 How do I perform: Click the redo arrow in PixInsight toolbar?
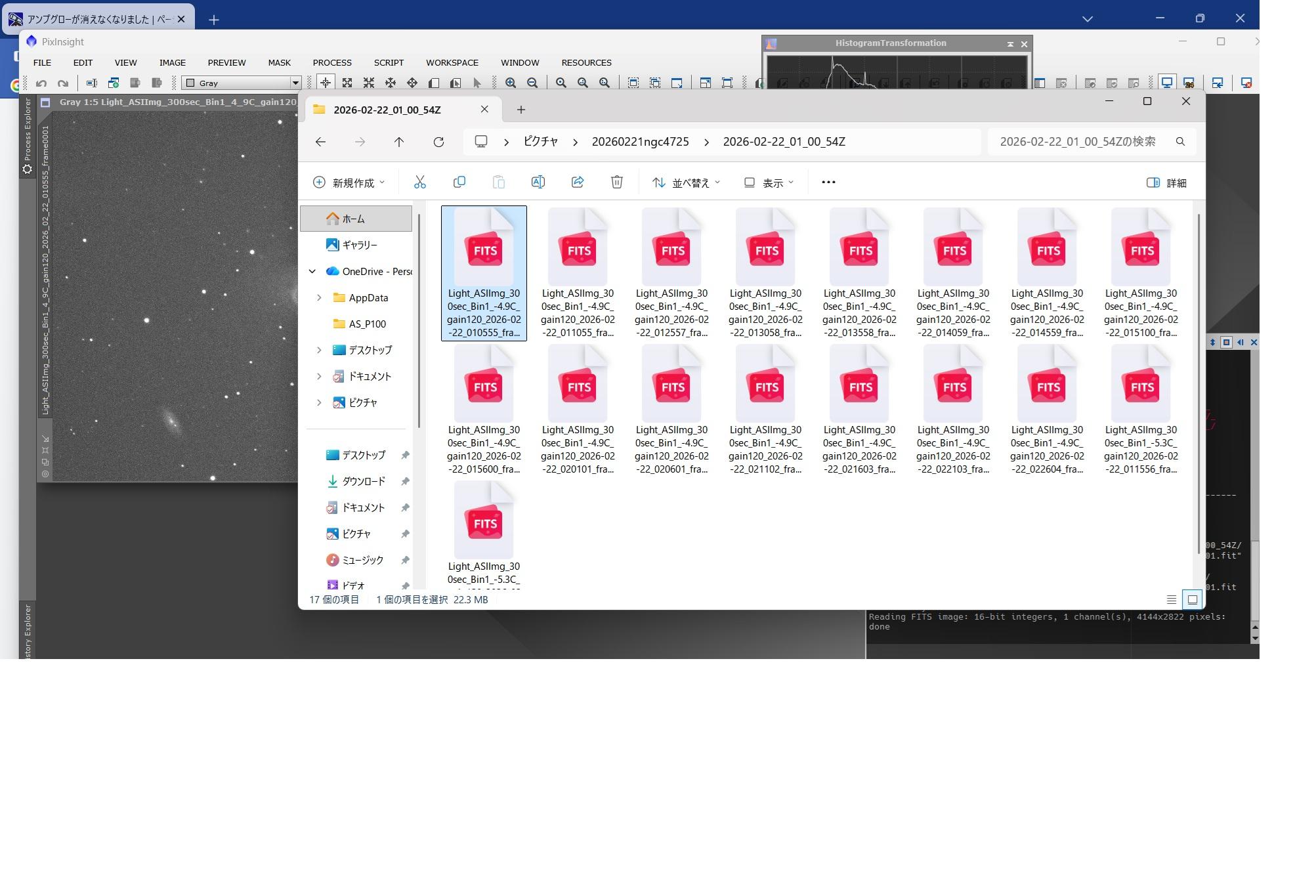click(63, 83)
